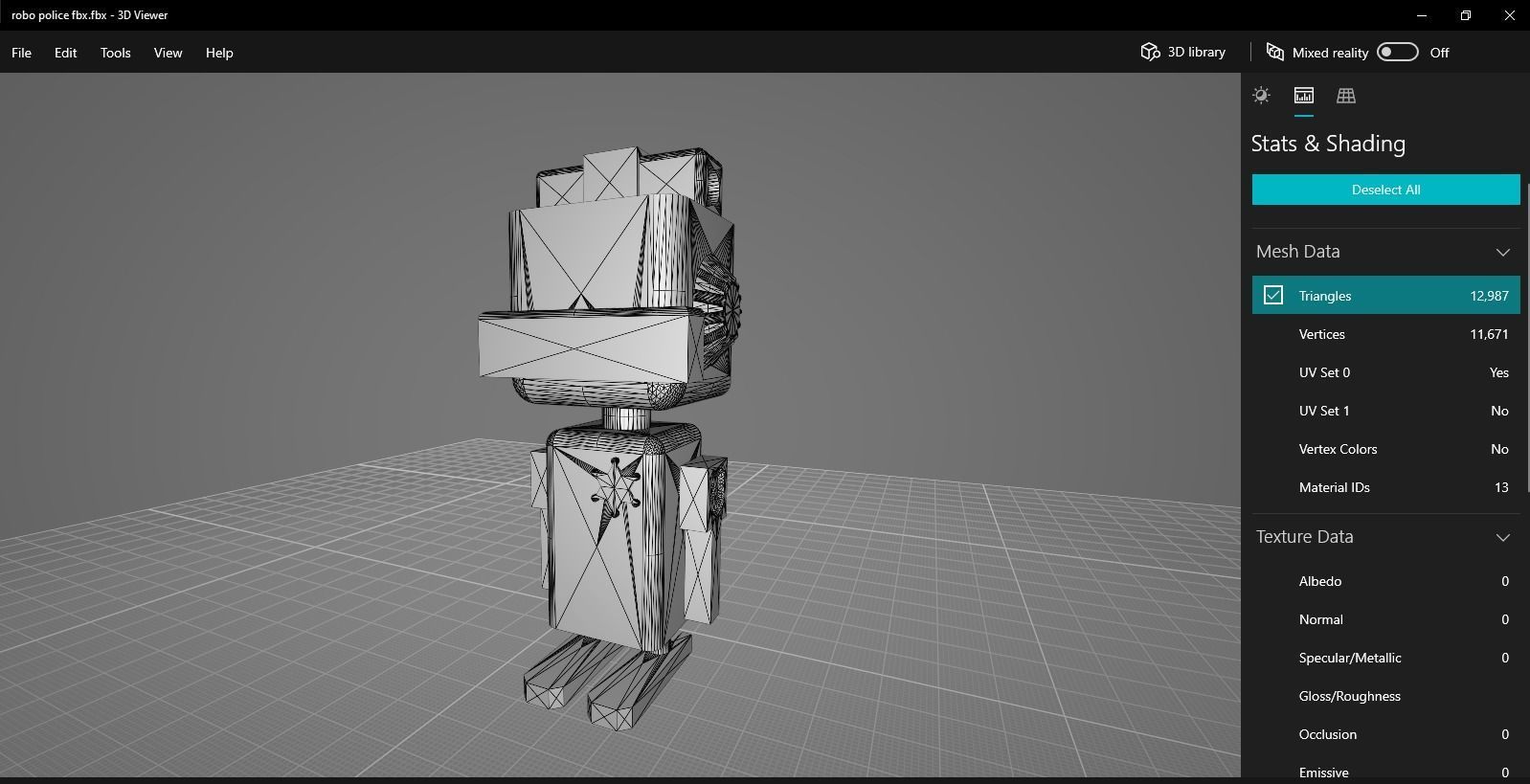Select the Vertices row
Screen dimensions: 1530x784
click(1385, 334)
